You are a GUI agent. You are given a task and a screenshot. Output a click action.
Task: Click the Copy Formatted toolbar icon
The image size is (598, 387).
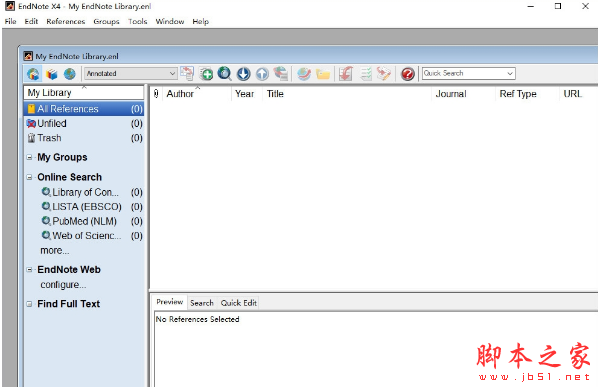pos(187,73)
